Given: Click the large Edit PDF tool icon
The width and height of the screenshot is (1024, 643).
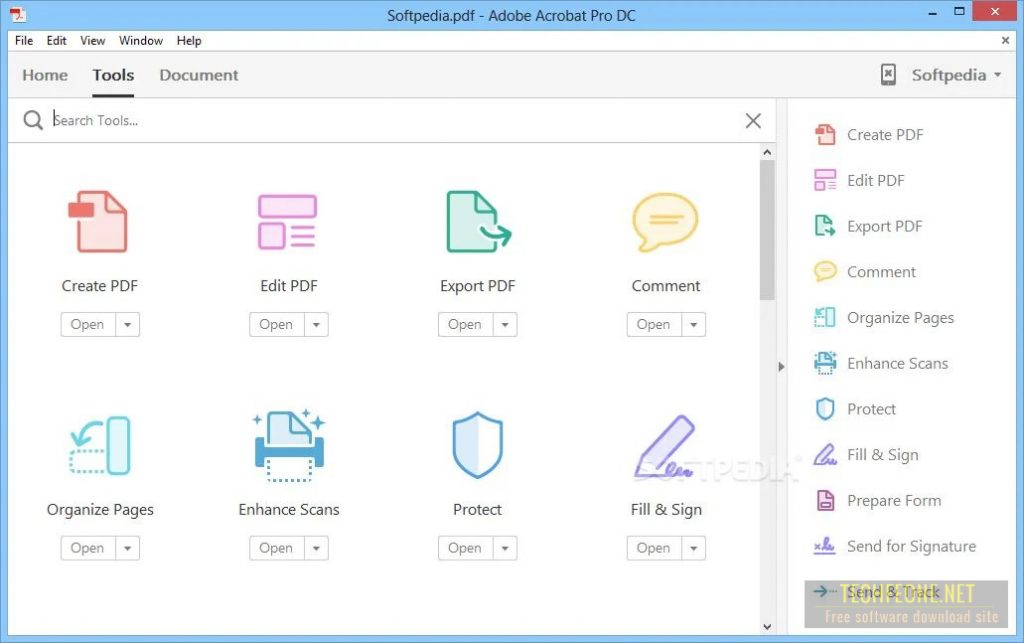Looking at the screenshot, I should [x=287, y=222].
